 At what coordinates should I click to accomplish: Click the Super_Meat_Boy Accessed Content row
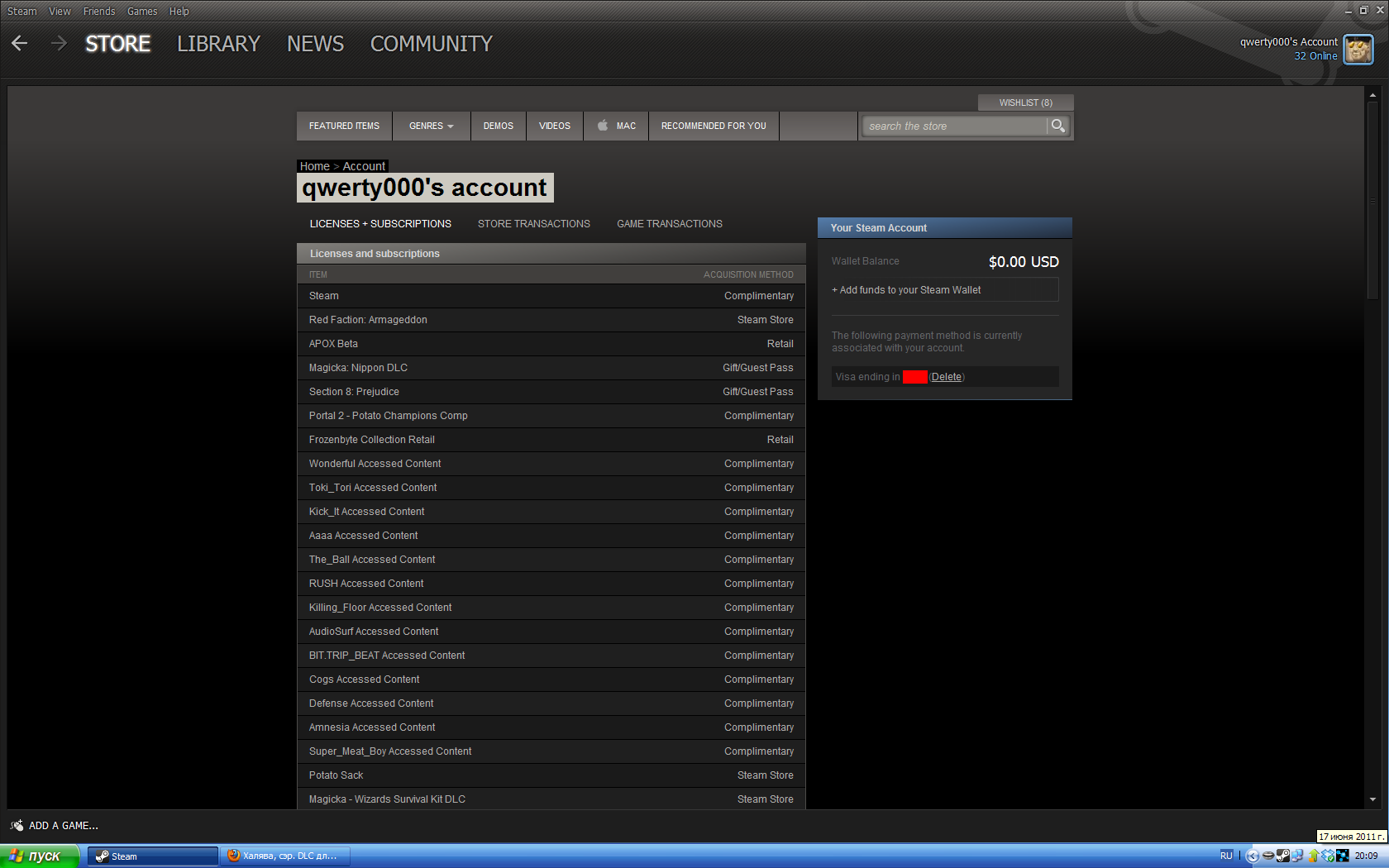point(551,751)
